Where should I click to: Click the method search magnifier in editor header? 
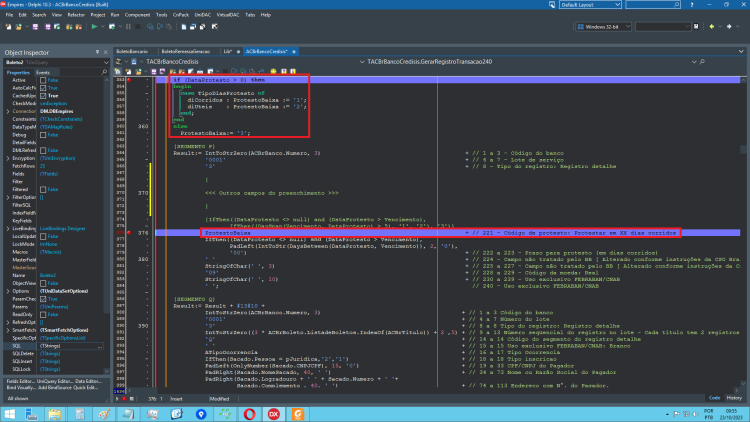tap(702, 62)
